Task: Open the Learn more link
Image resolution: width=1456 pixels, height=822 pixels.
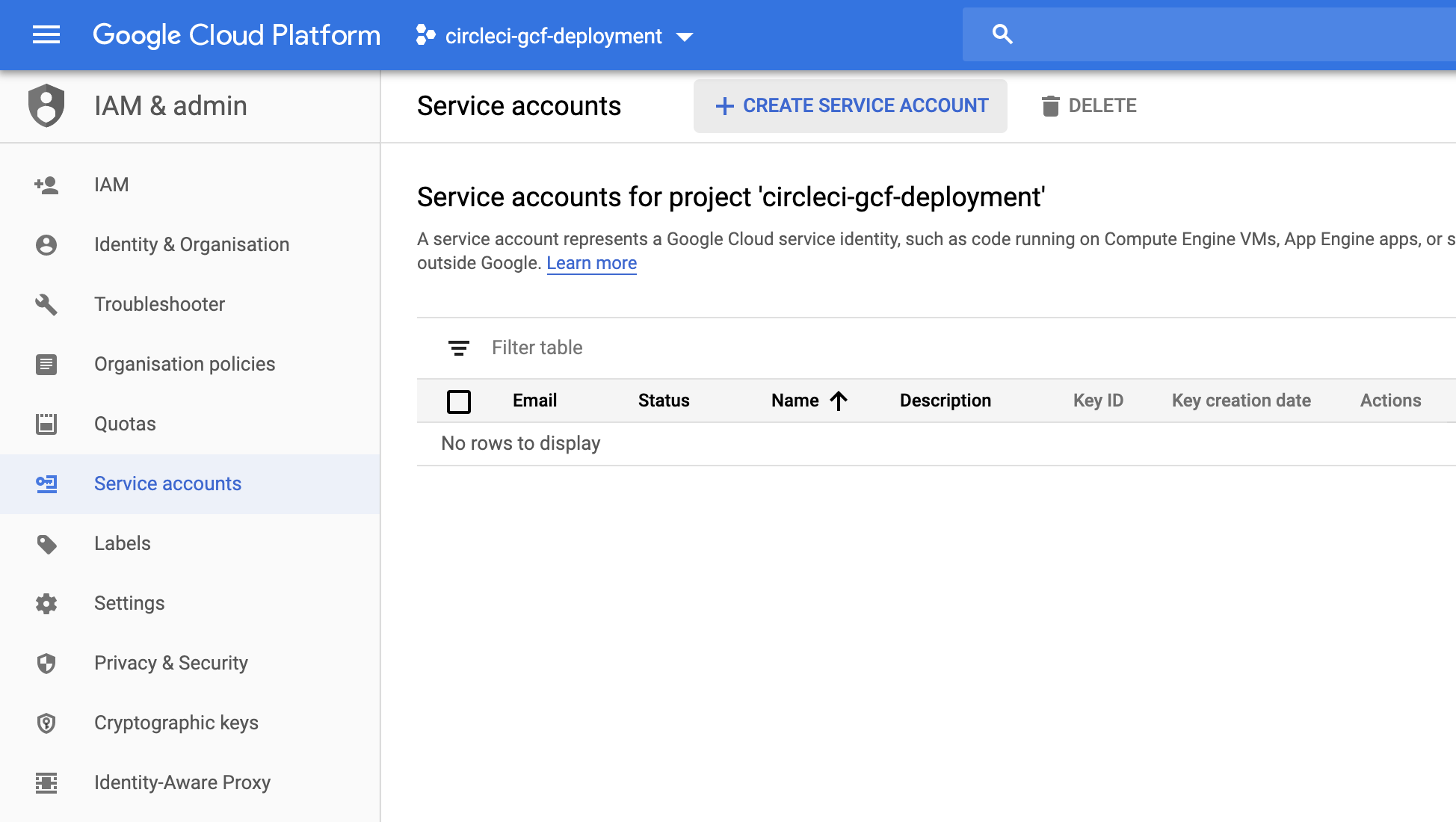Action: (591, 263)
